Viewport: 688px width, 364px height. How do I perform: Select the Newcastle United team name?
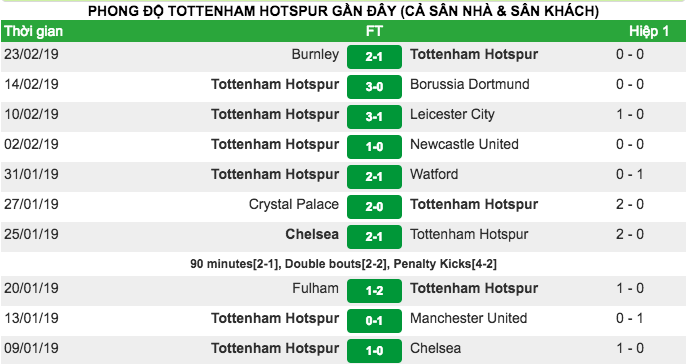click(x=464, y=144)
